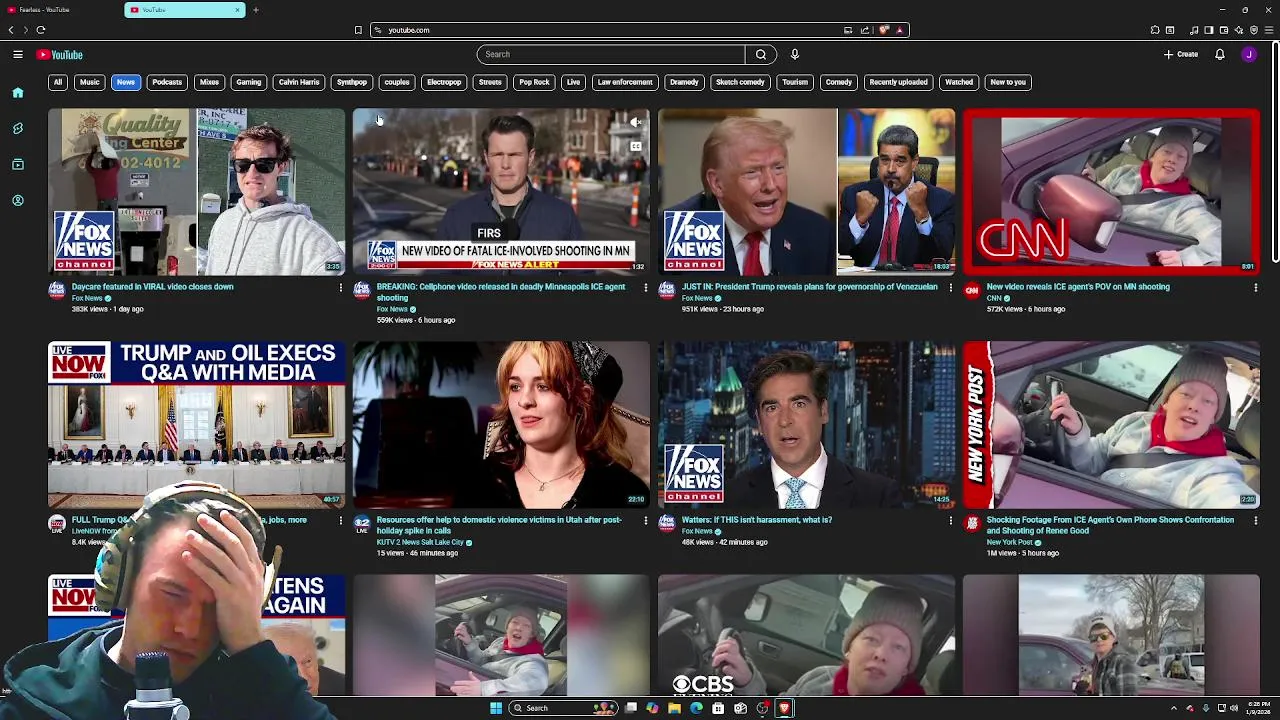1280x720 pixels.
Task: Open the Brave Shields icon in the address bar
Action: 884,30
